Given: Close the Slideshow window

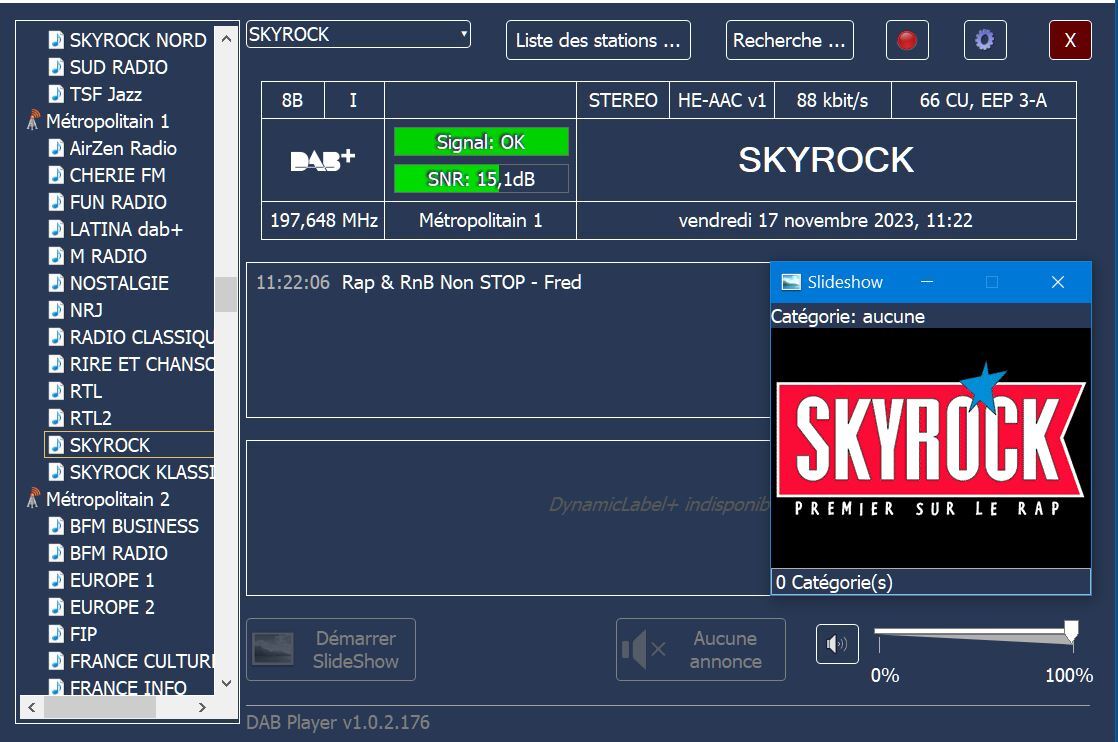Looking at the screenshot, I should (1057, 282).
